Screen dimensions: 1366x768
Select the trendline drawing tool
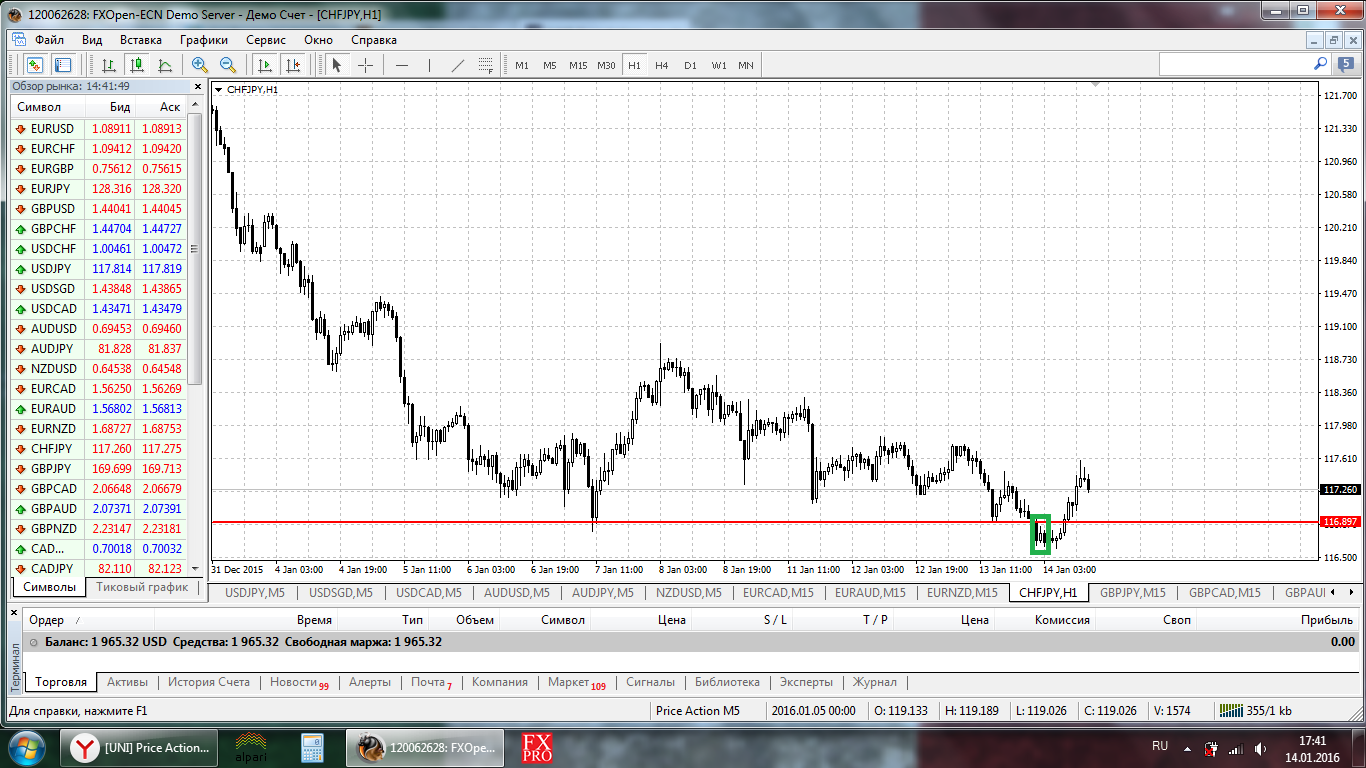[458, 65]
